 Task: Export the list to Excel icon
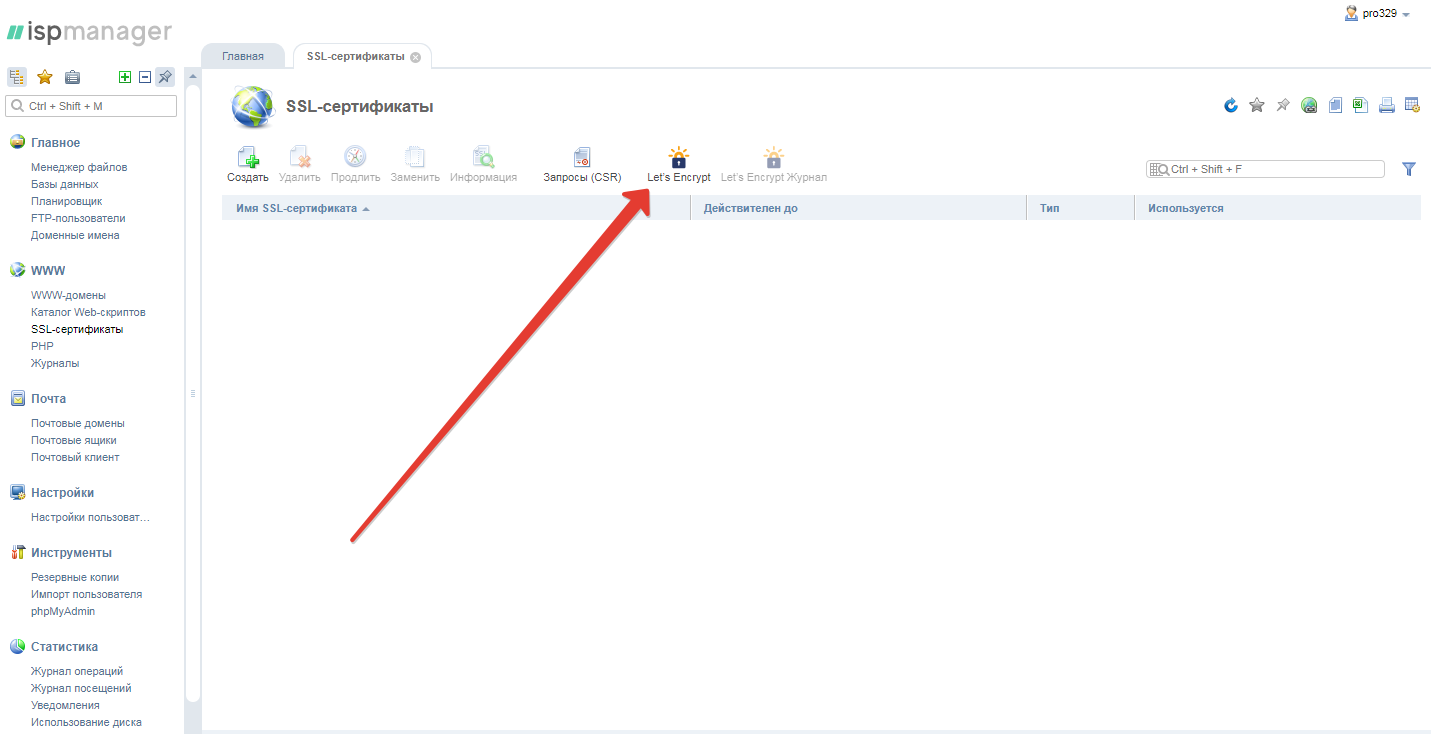coord(1360,105)
